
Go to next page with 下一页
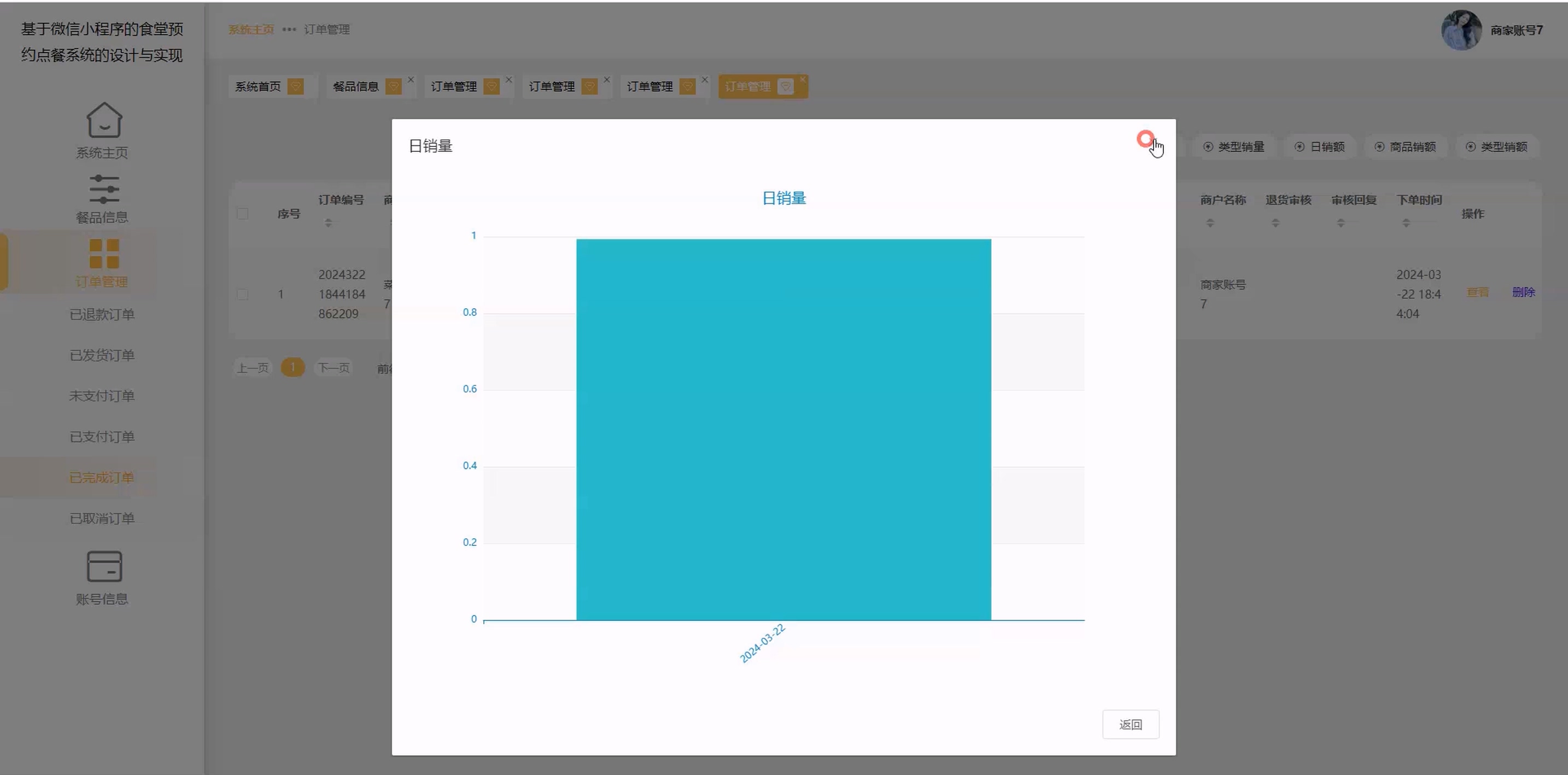[334, 367]
